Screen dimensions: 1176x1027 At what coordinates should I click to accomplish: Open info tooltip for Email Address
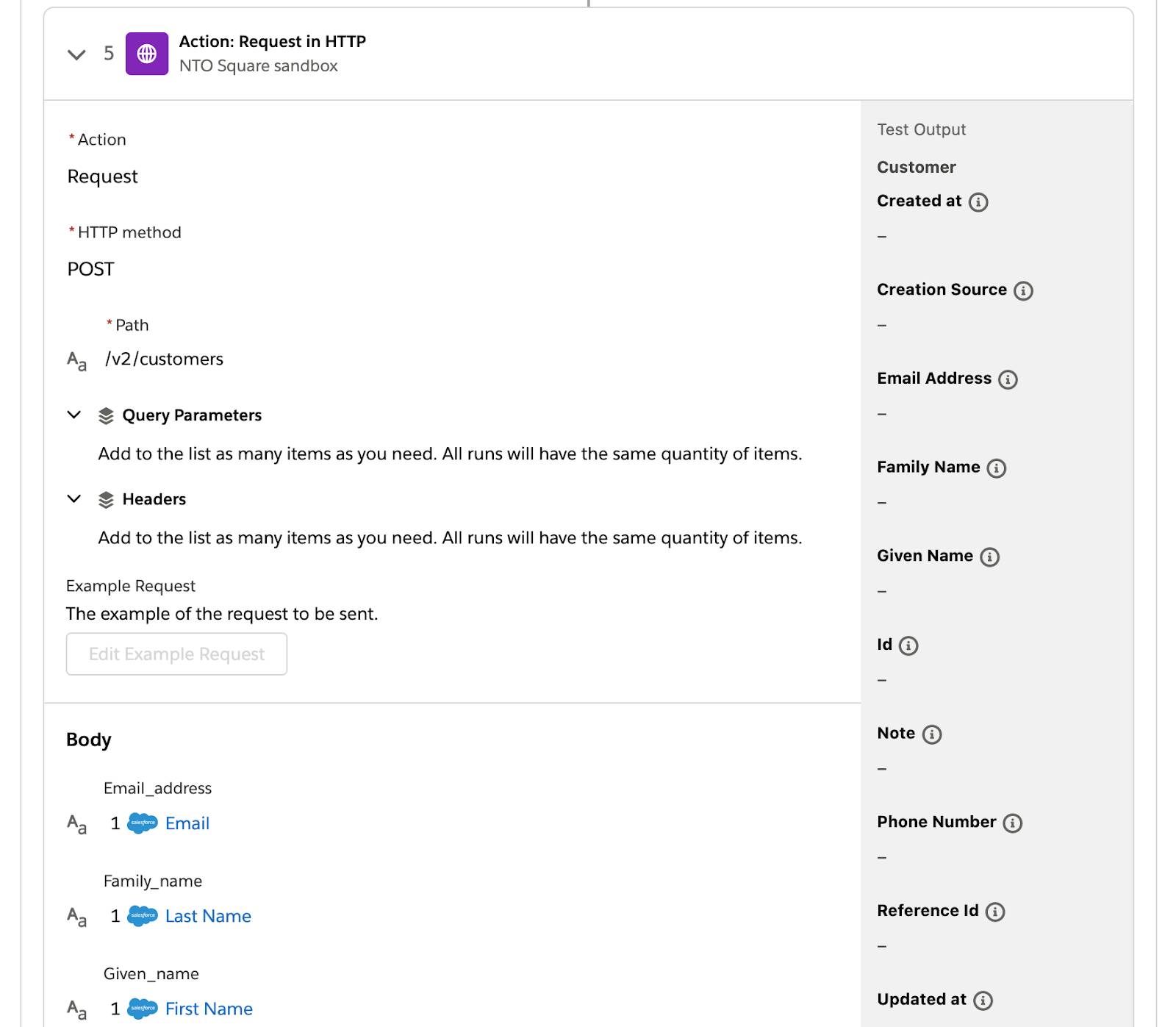tap(1008, 379)
